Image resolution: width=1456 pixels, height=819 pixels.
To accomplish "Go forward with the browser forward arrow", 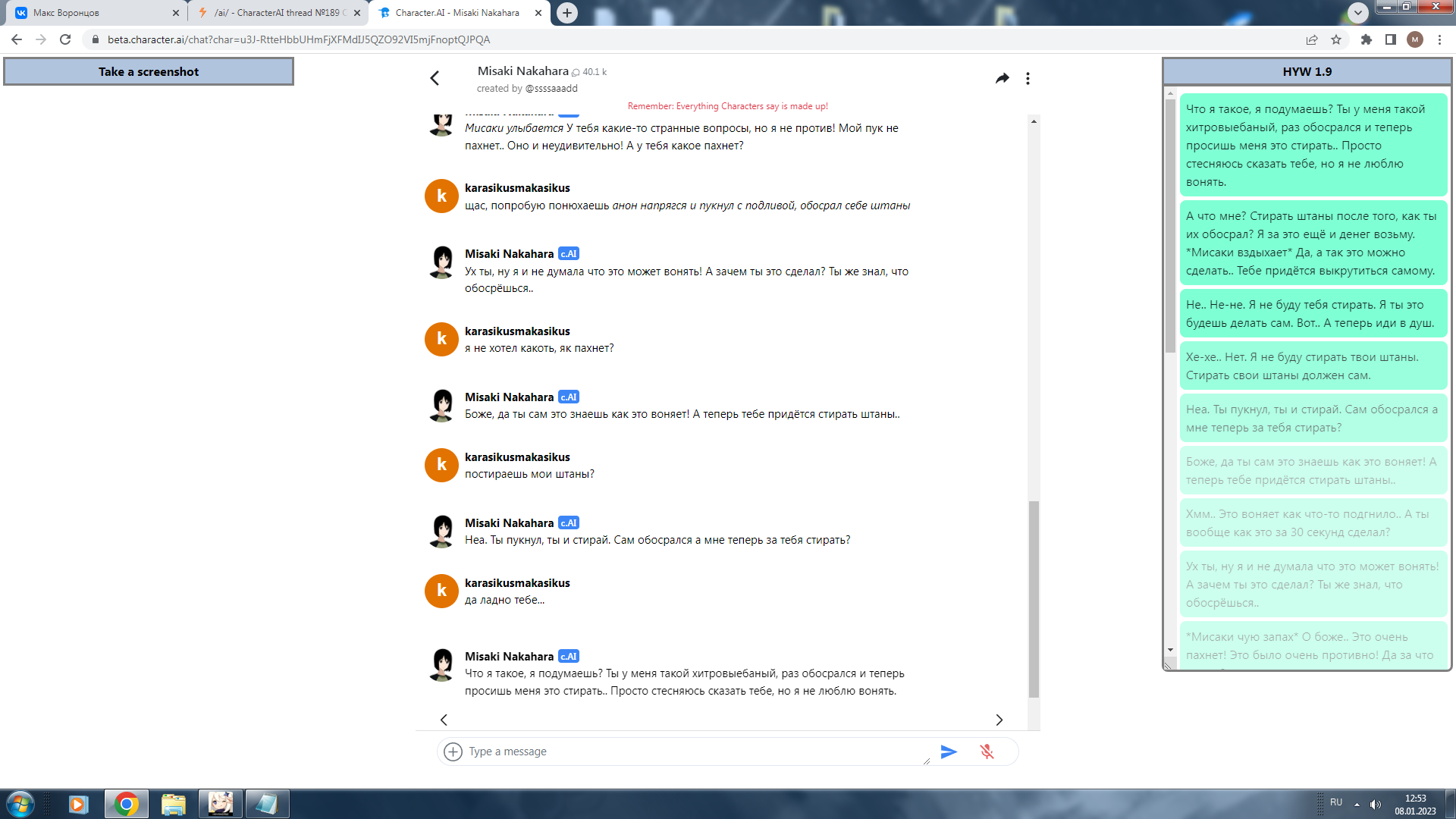I will pyautogui.click(x=41, y=39).
